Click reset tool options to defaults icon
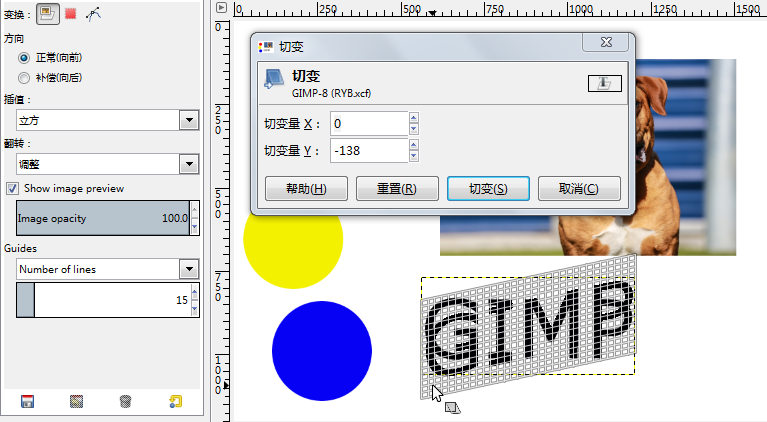 (x=175, y=401)
